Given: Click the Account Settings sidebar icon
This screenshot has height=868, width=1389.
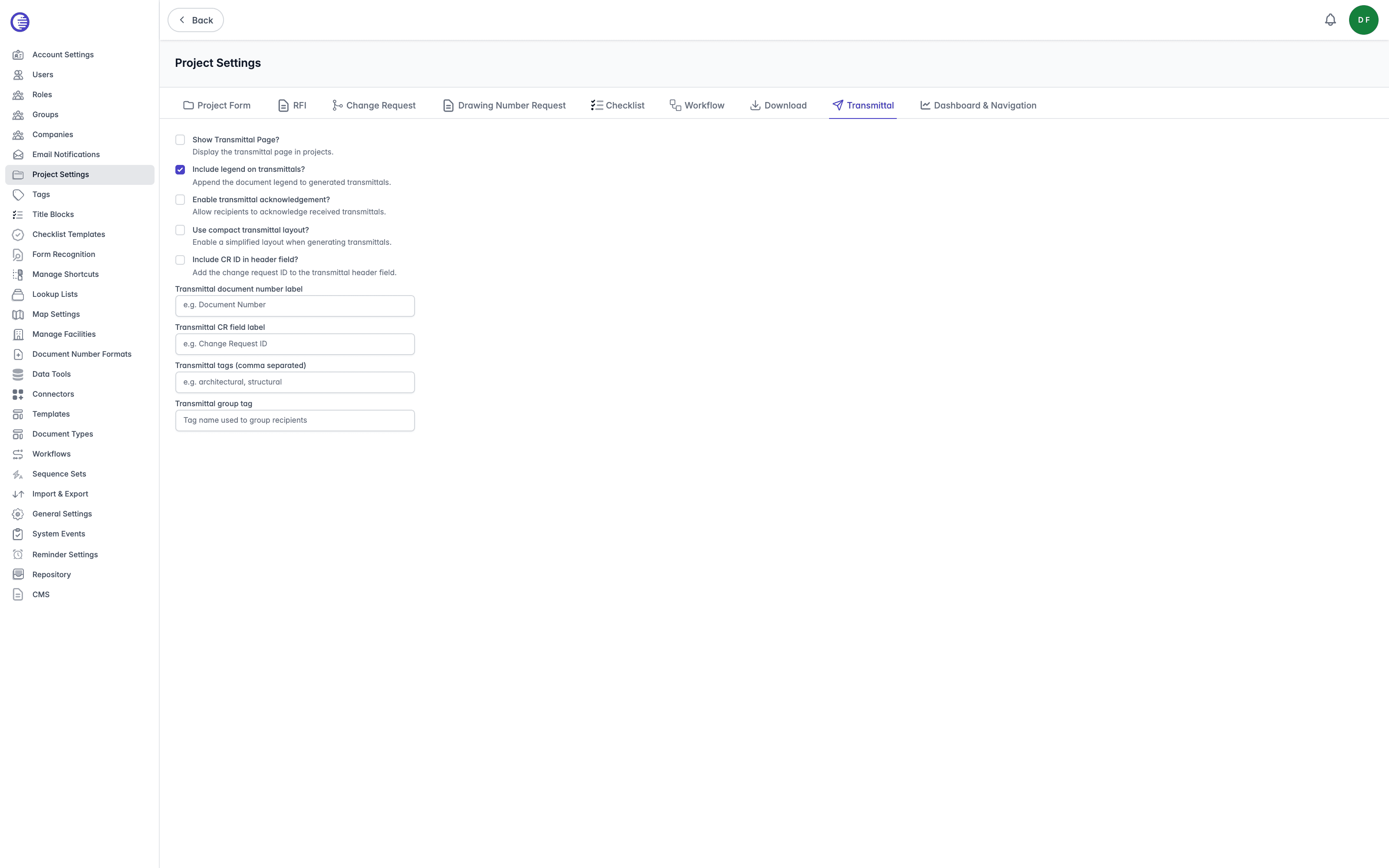Looking at the screenshot, I should tap(18, 55).
